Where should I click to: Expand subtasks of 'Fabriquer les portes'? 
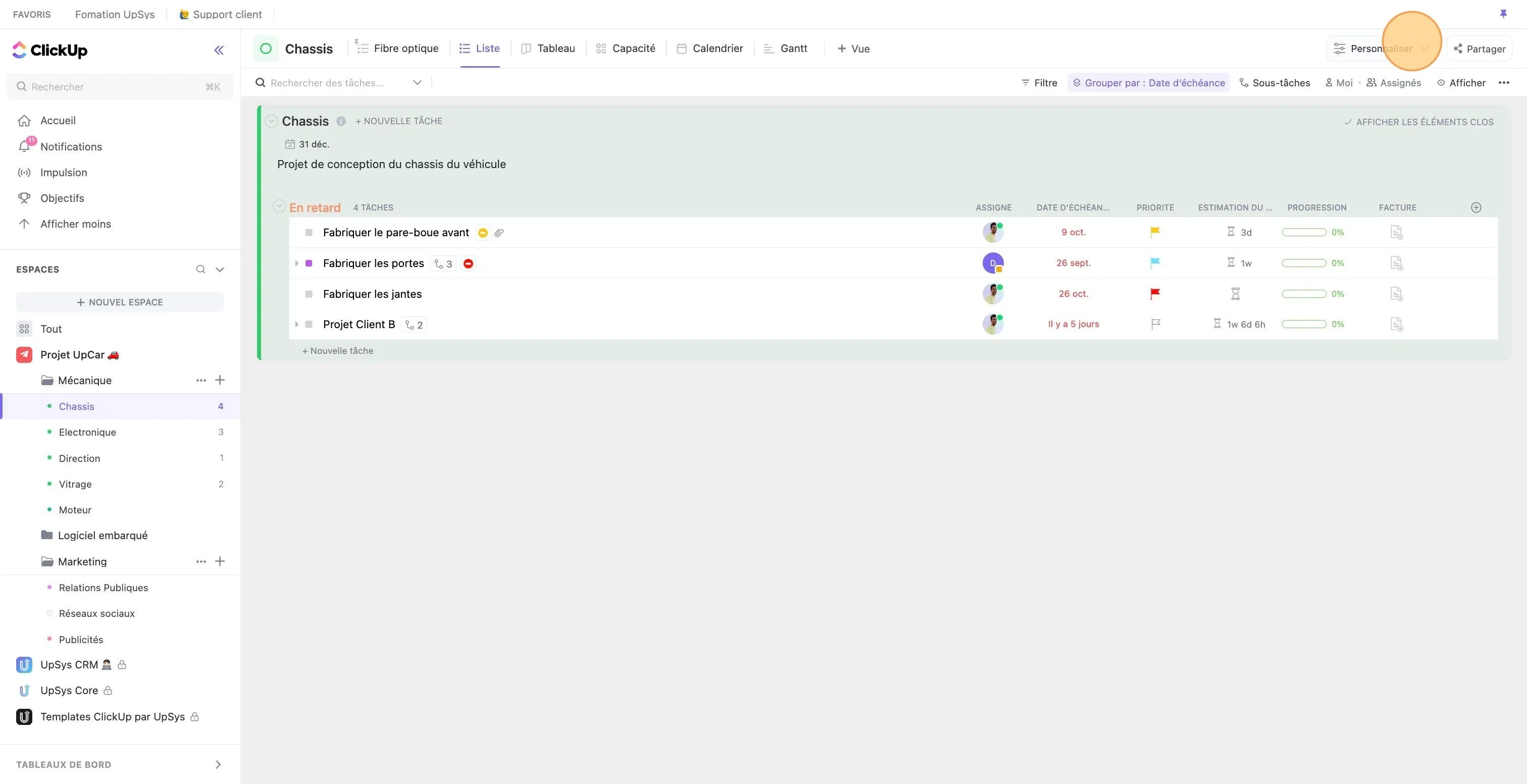tap(296, 263)
